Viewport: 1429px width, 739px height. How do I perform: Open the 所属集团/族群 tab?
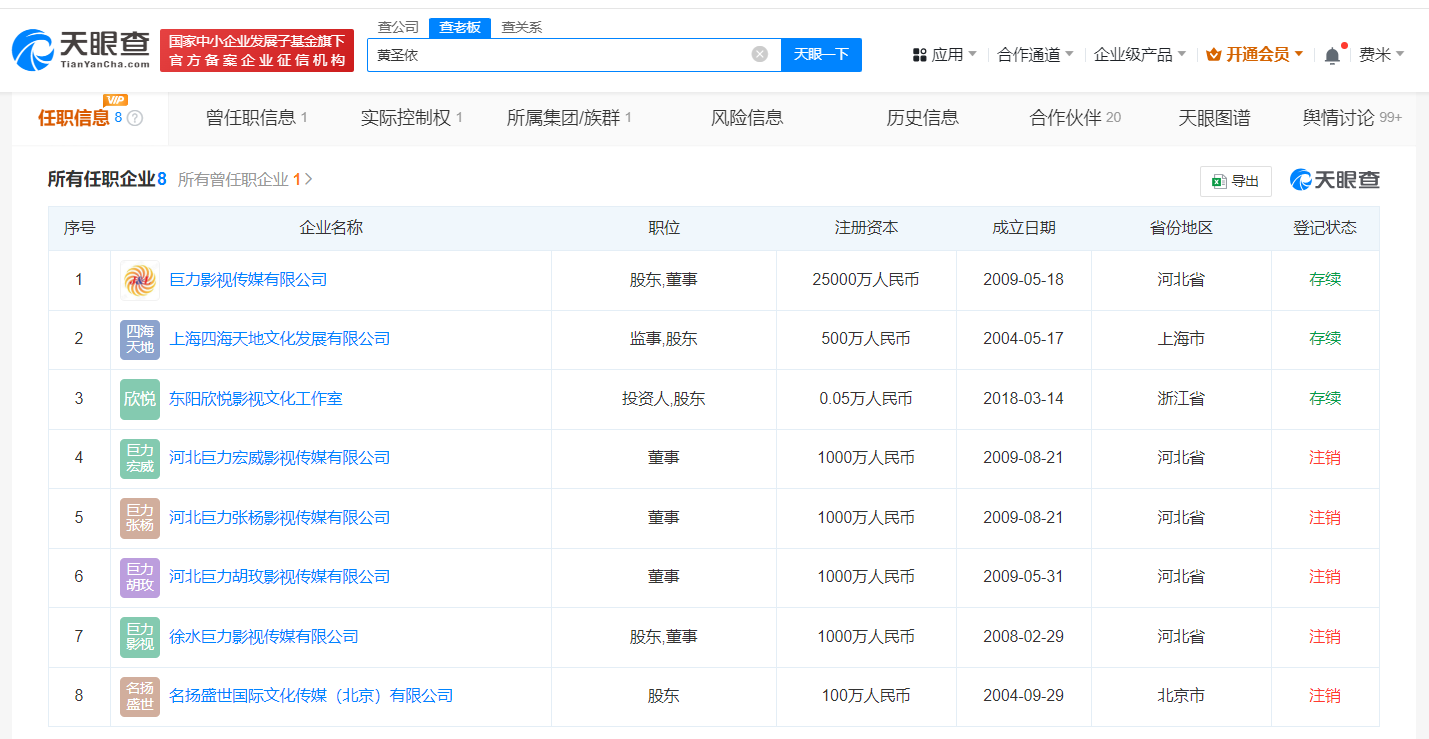(x=569, y=118)
